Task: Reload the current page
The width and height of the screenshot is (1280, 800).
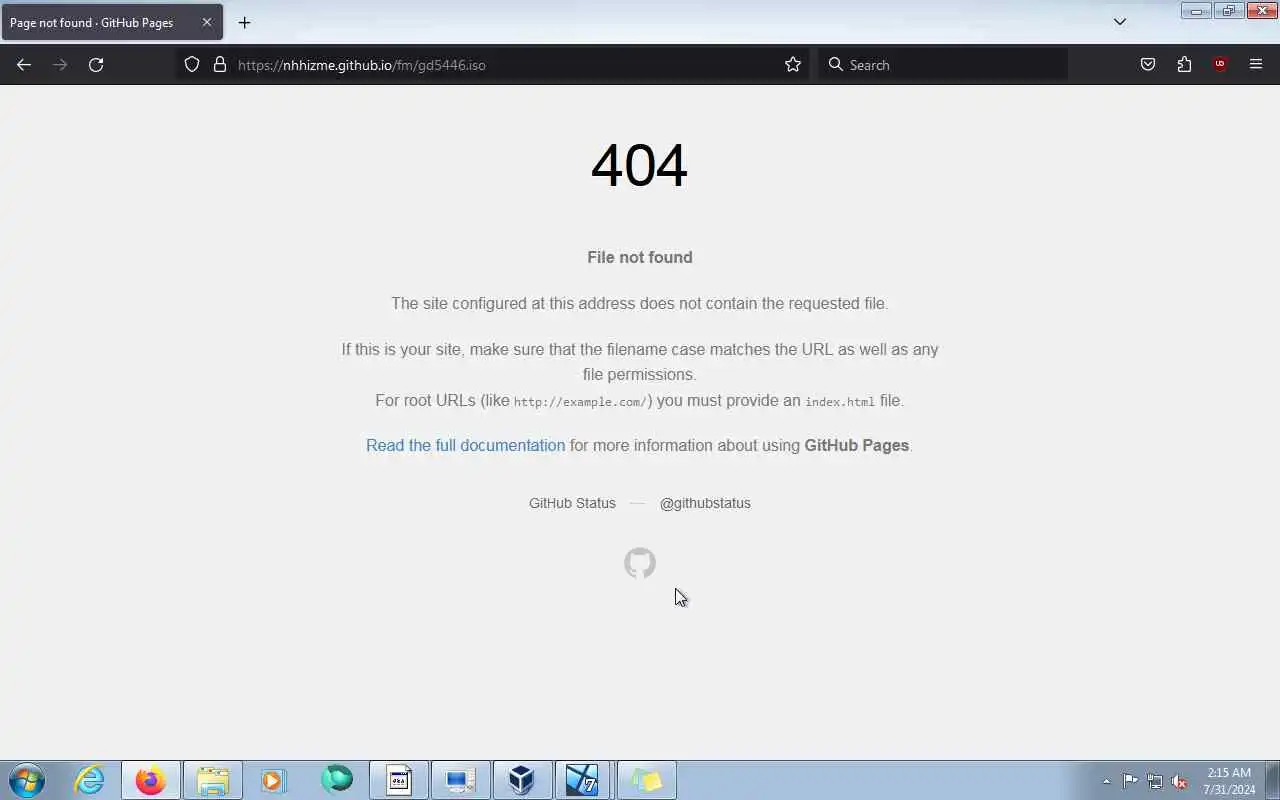Action: (96, 65)
